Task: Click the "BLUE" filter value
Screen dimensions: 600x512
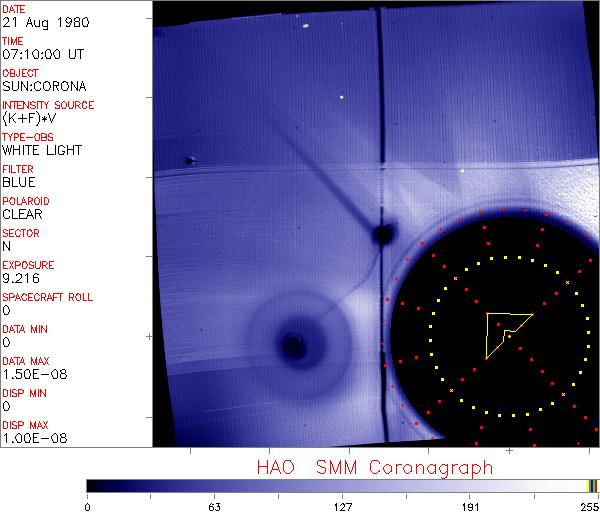Action: click(x=19, y=182)
